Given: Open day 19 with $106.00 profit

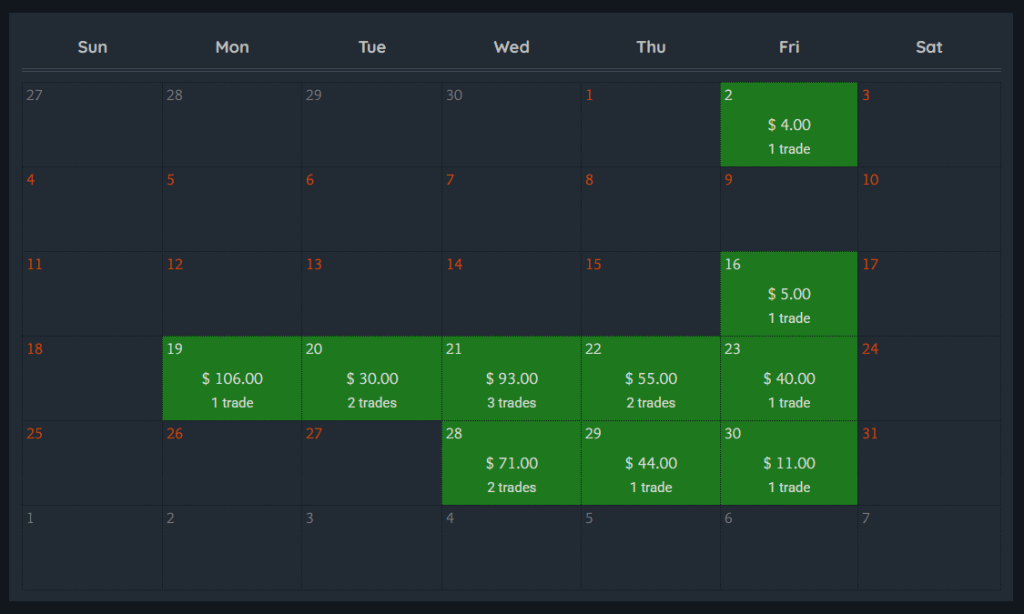Looking at the screenshot, I should [232, 379].
